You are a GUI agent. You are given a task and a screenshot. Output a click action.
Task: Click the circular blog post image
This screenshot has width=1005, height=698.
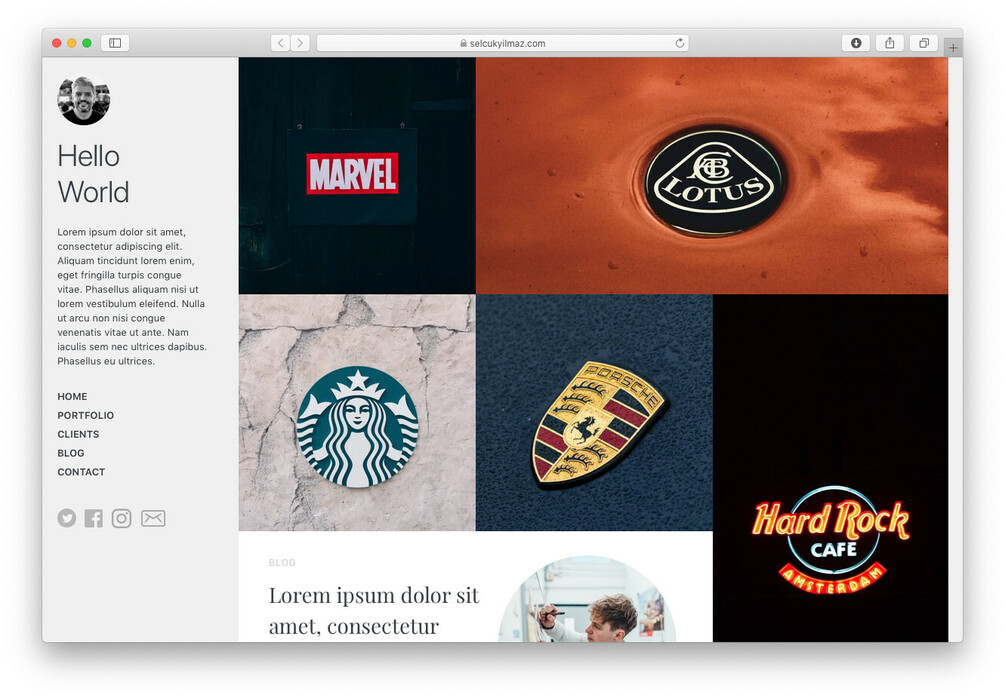click(x=587, y=599)
